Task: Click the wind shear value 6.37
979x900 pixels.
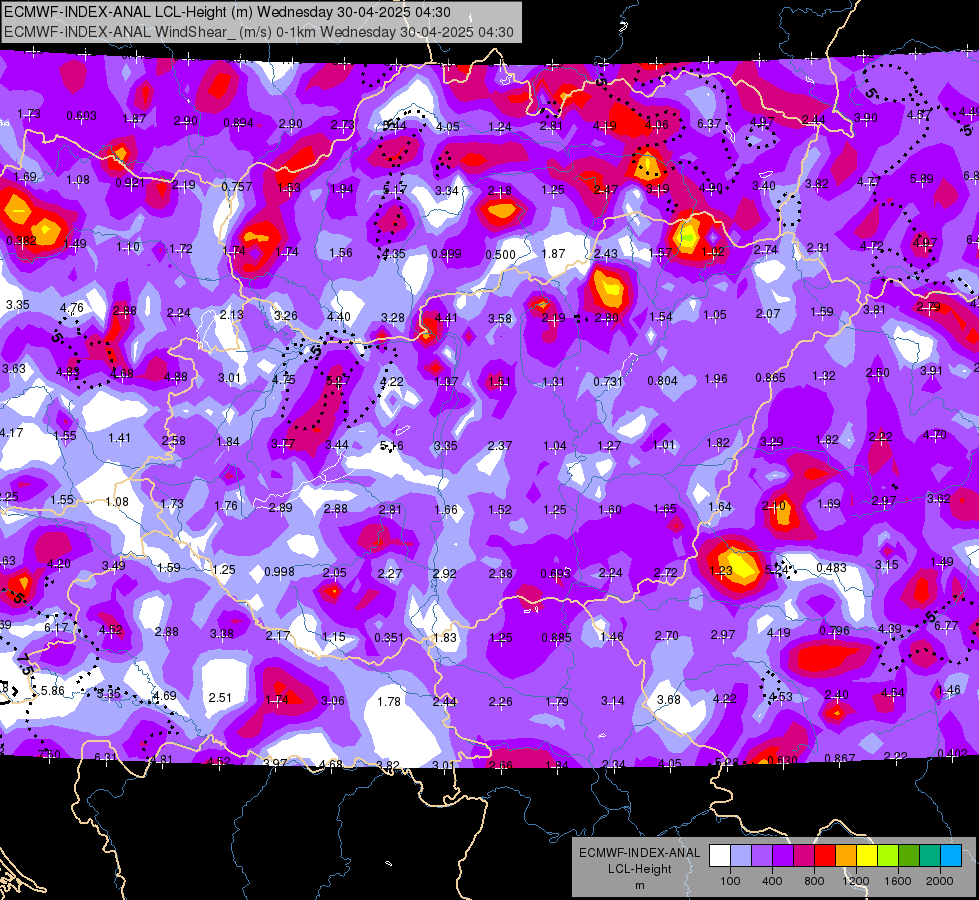Action: [709, 124]
